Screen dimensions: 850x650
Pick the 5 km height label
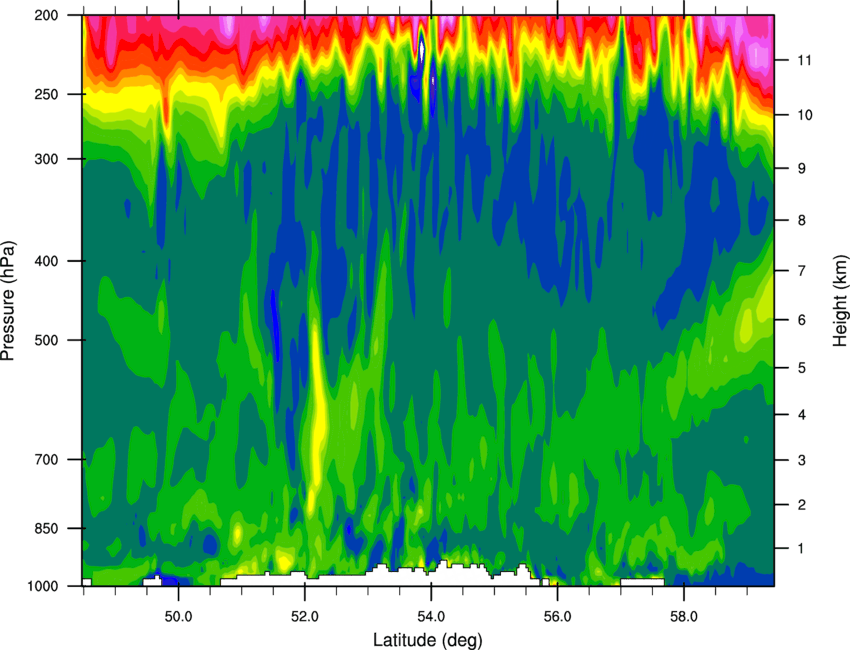802,368
